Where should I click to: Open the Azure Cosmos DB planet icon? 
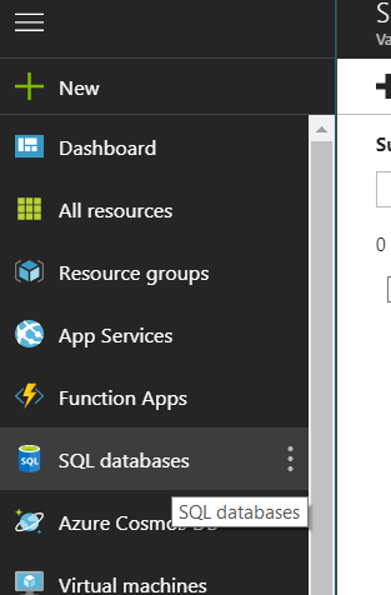coord(29,521)
